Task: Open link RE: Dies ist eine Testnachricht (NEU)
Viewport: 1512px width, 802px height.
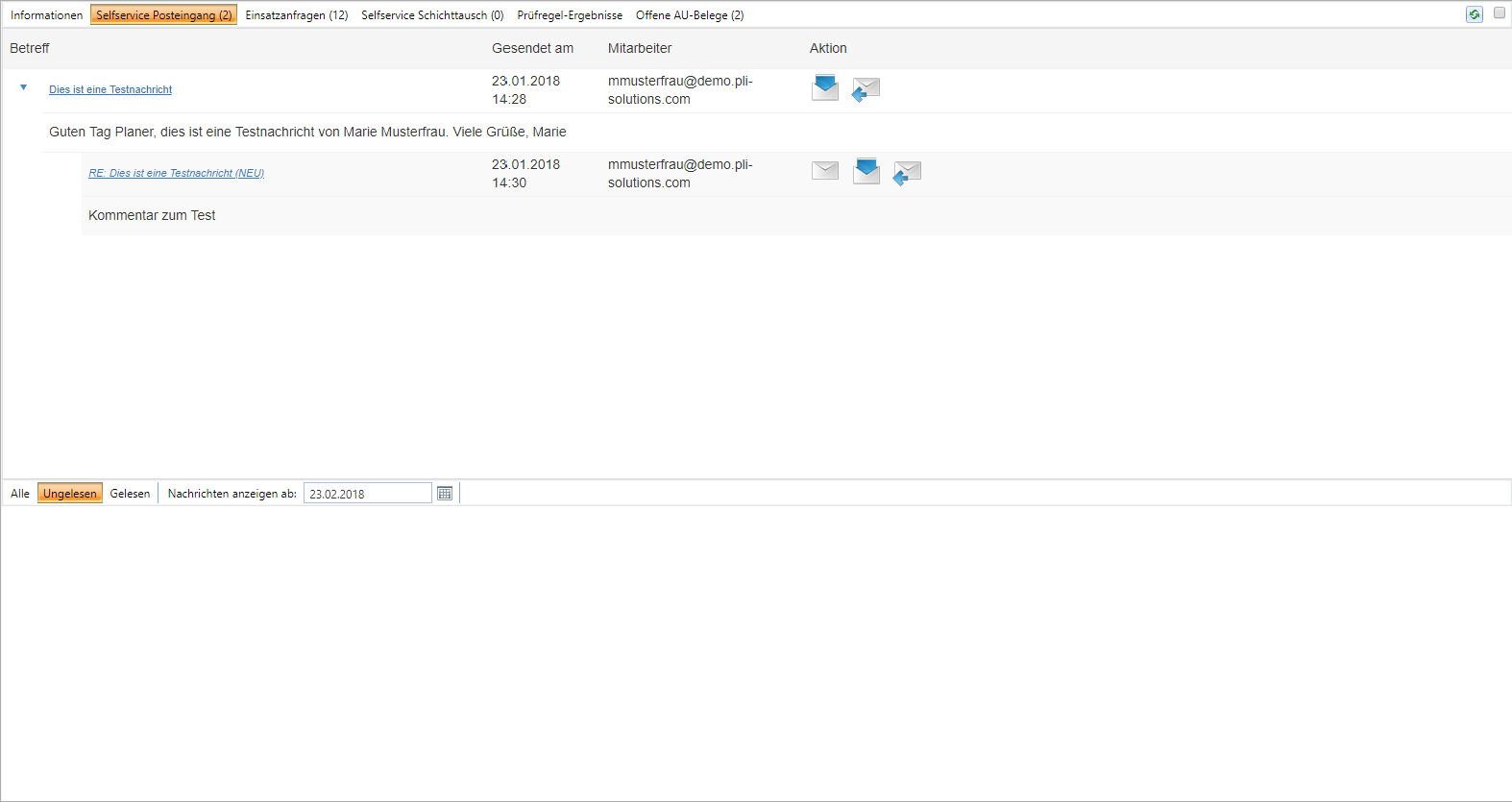Action: pyautogui.click(x=176, y=173)
